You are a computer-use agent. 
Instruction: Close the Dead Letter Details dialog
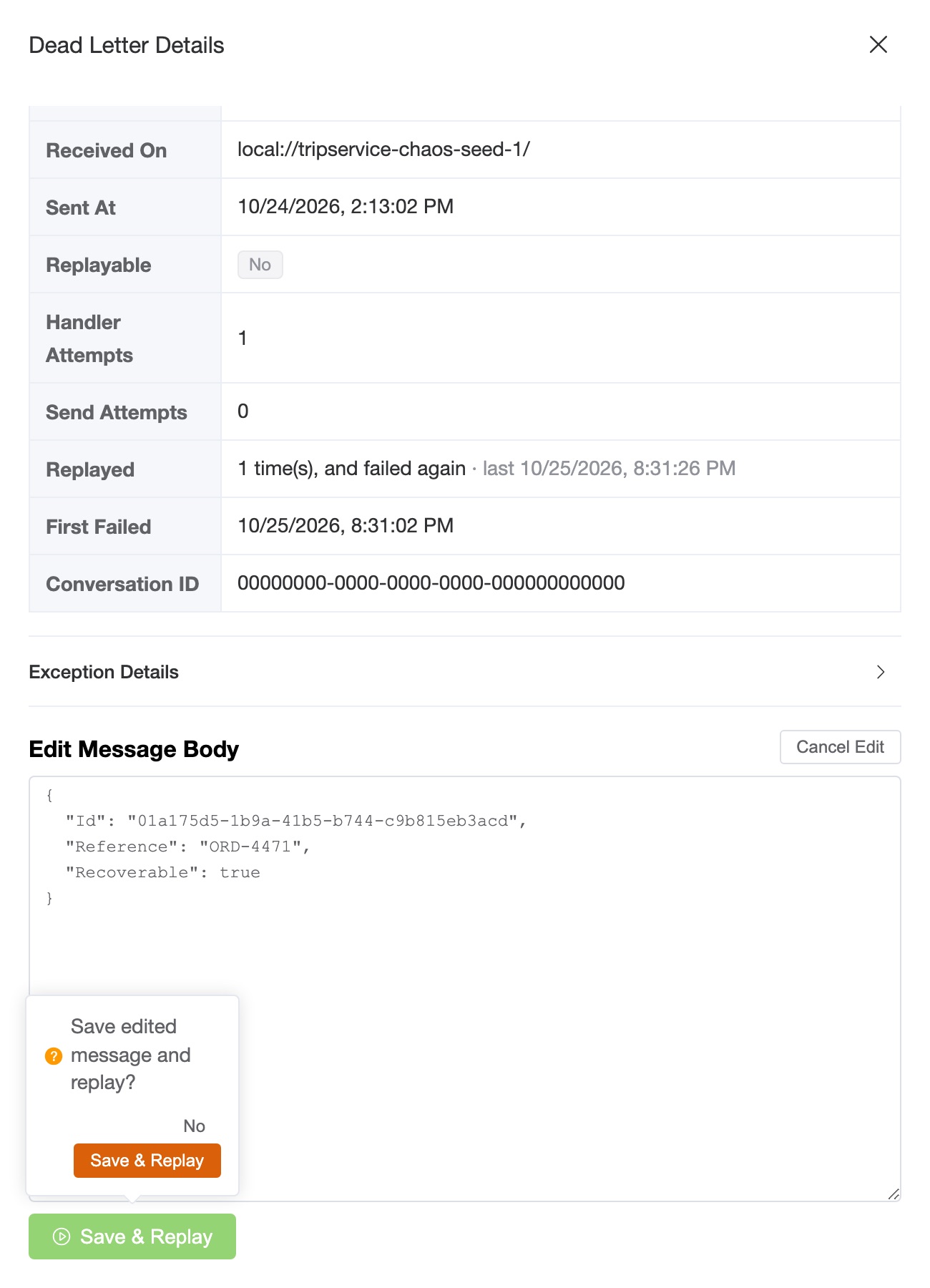(x=878, y=44)
